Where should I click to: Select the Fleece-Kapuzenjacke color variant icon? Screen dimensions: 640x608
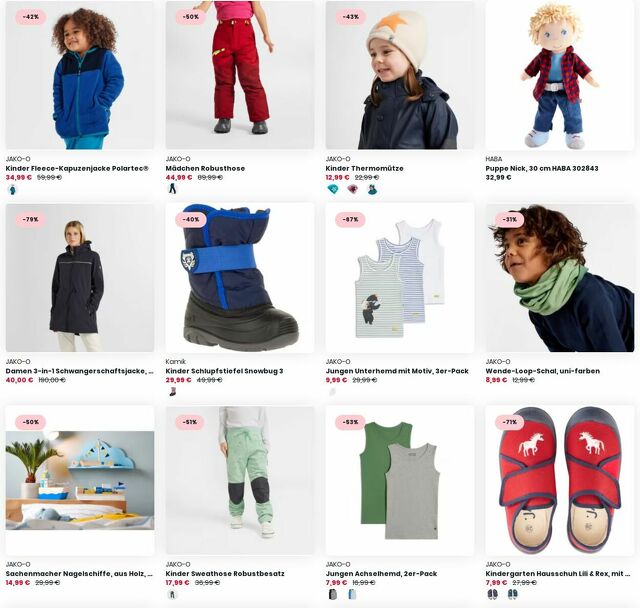13,189
